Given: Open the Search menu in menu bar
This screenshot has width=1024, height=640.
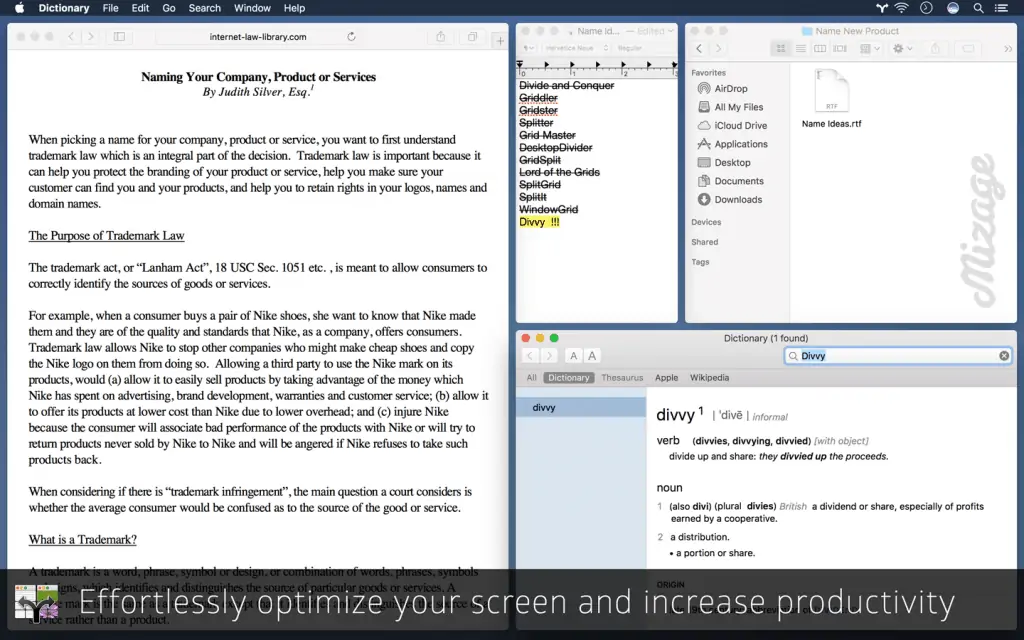Looking at the screenshot, I should [204, 8].
